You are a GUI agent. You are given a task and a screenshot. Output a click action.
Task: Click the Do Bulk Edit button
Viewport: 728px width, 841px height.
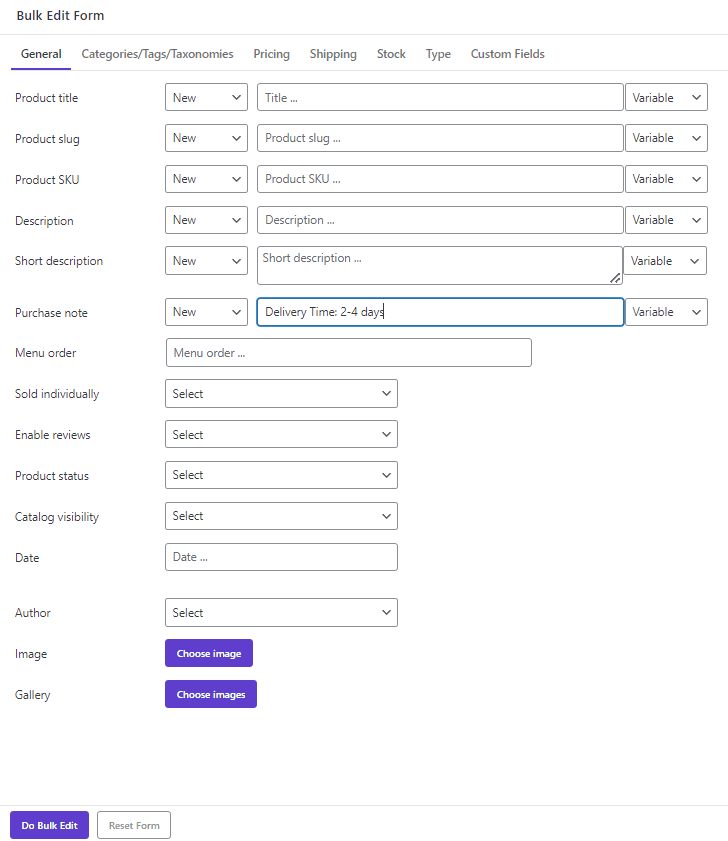point(48,825)
